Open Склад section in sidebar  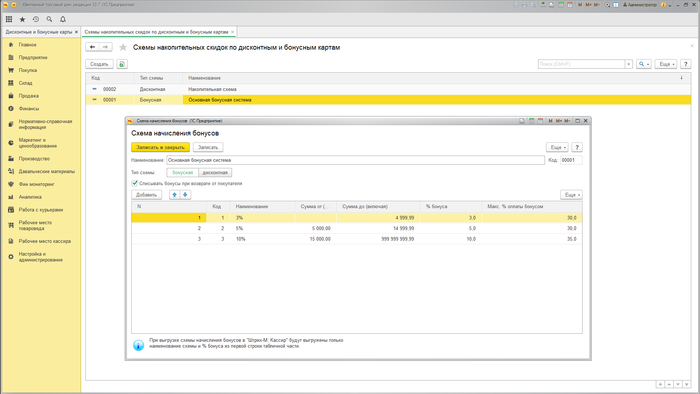pyautogui.click(x=25, y=83)
